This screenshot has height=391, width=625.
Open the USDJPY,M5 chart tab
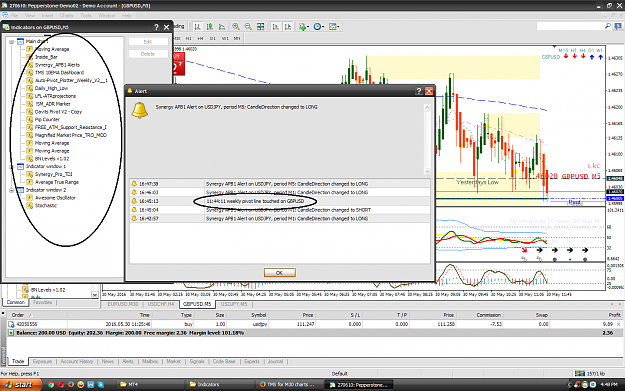(234, 304)
